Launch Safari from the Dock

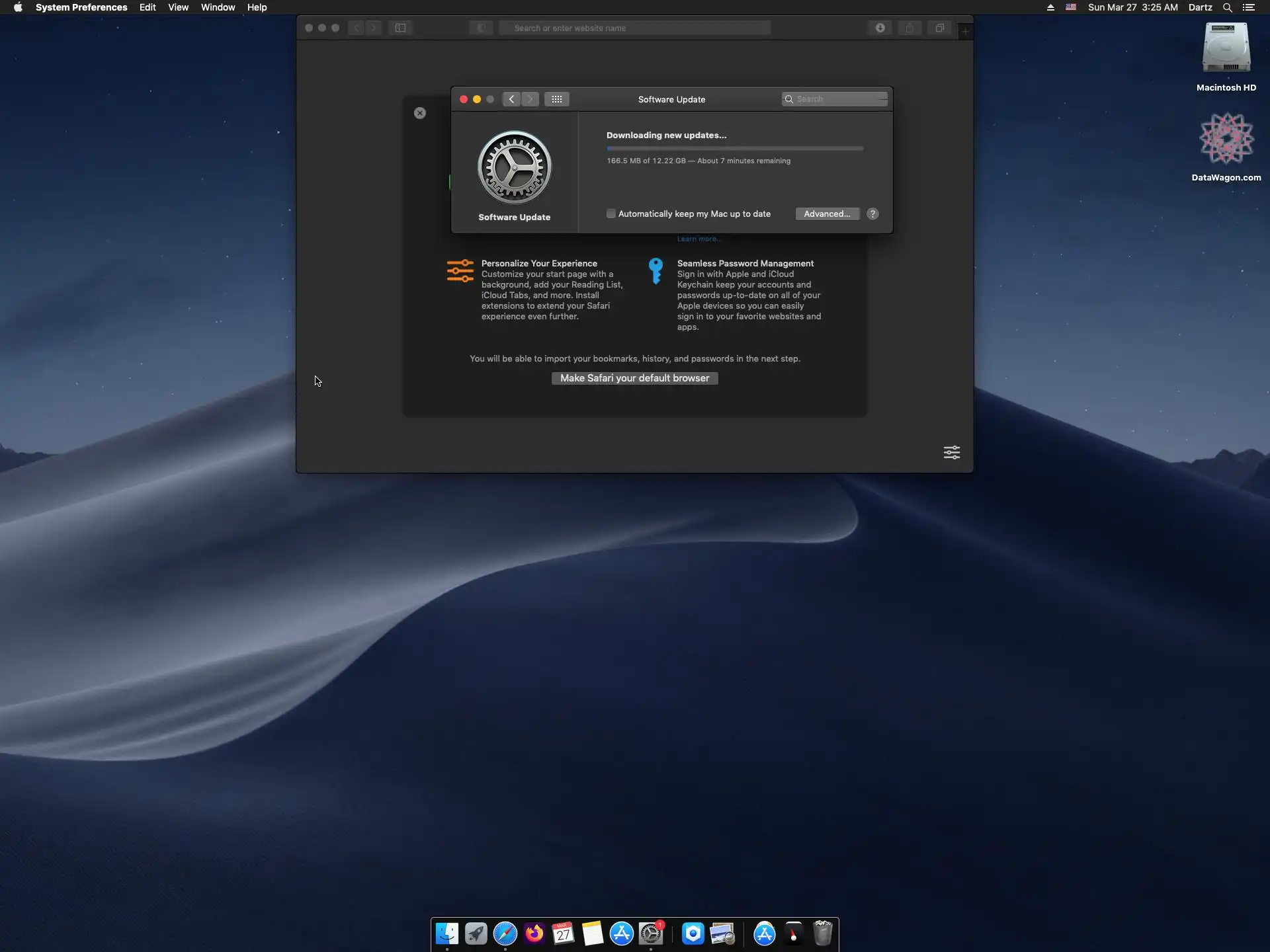(x=505, y=933)
